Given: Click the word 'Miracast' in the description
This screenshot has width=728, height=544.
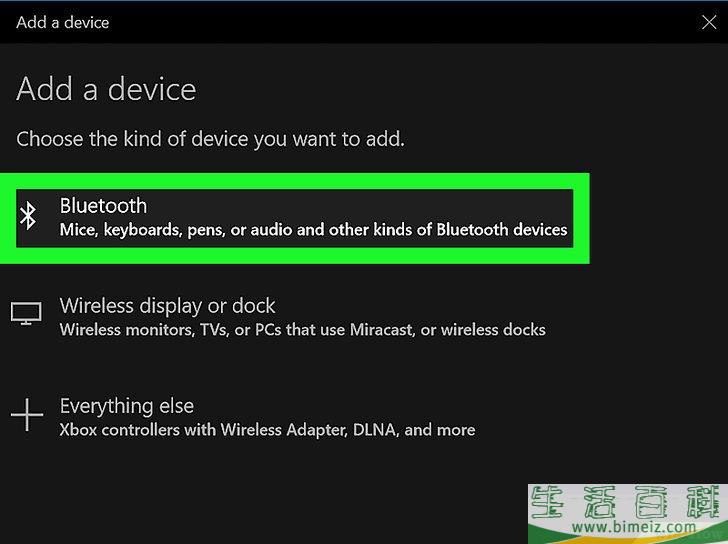Looking at the screenshot, I should (x=379, y=329).
